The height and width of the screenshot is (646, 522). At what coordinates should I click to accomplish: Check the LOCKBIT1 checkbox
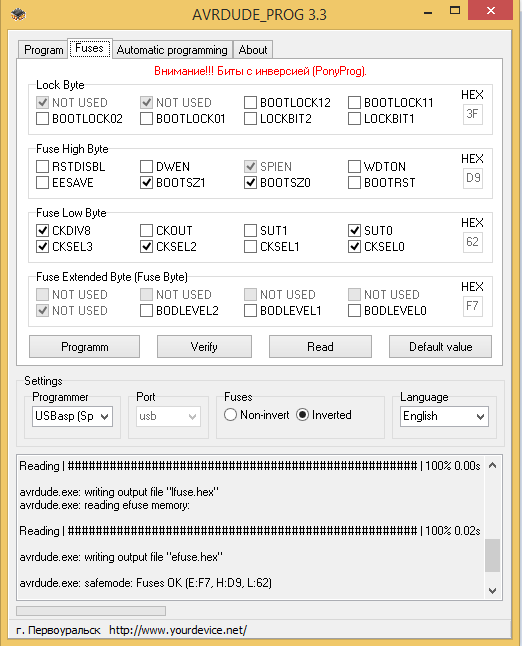(x=354, y=119)
